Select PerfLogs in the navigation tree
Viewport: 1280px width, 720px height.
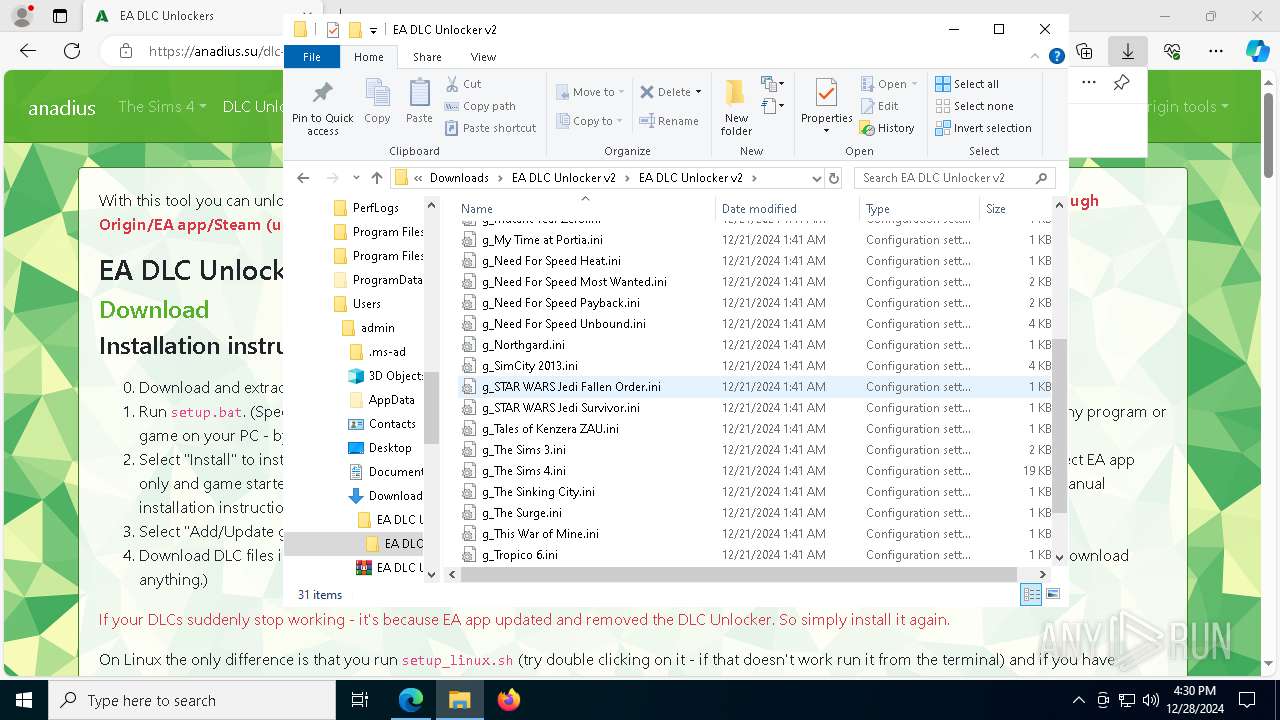point(375,208)
